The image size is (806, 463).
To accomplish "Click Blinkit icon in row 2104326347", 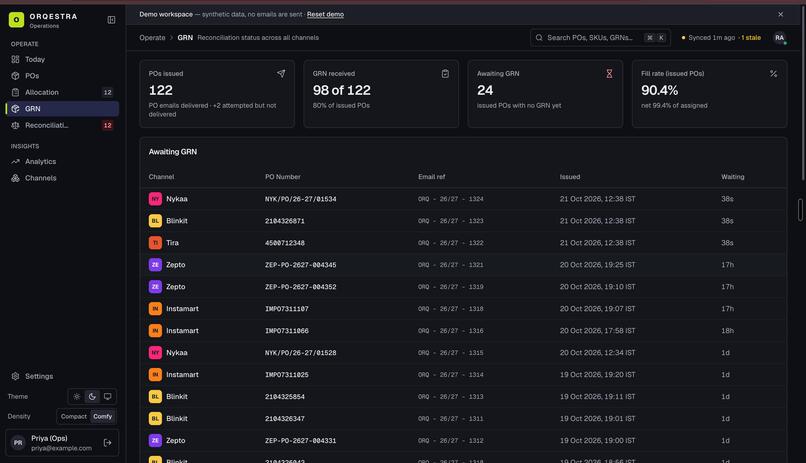I will (155, 418).
